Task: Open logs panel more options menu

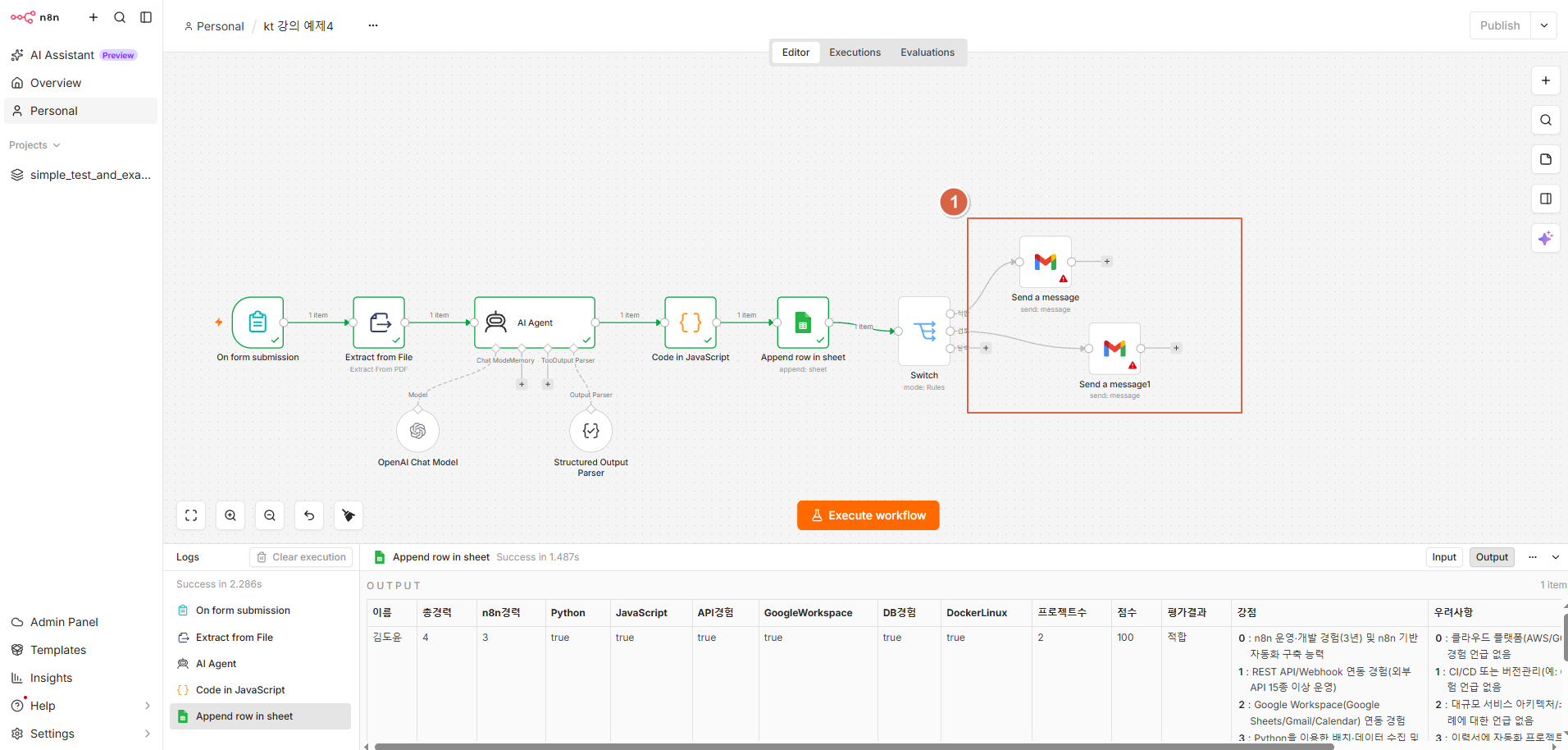Action: [1533, 557]
